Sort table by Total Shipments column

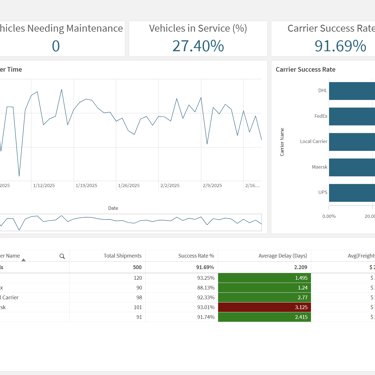point(122,256)
